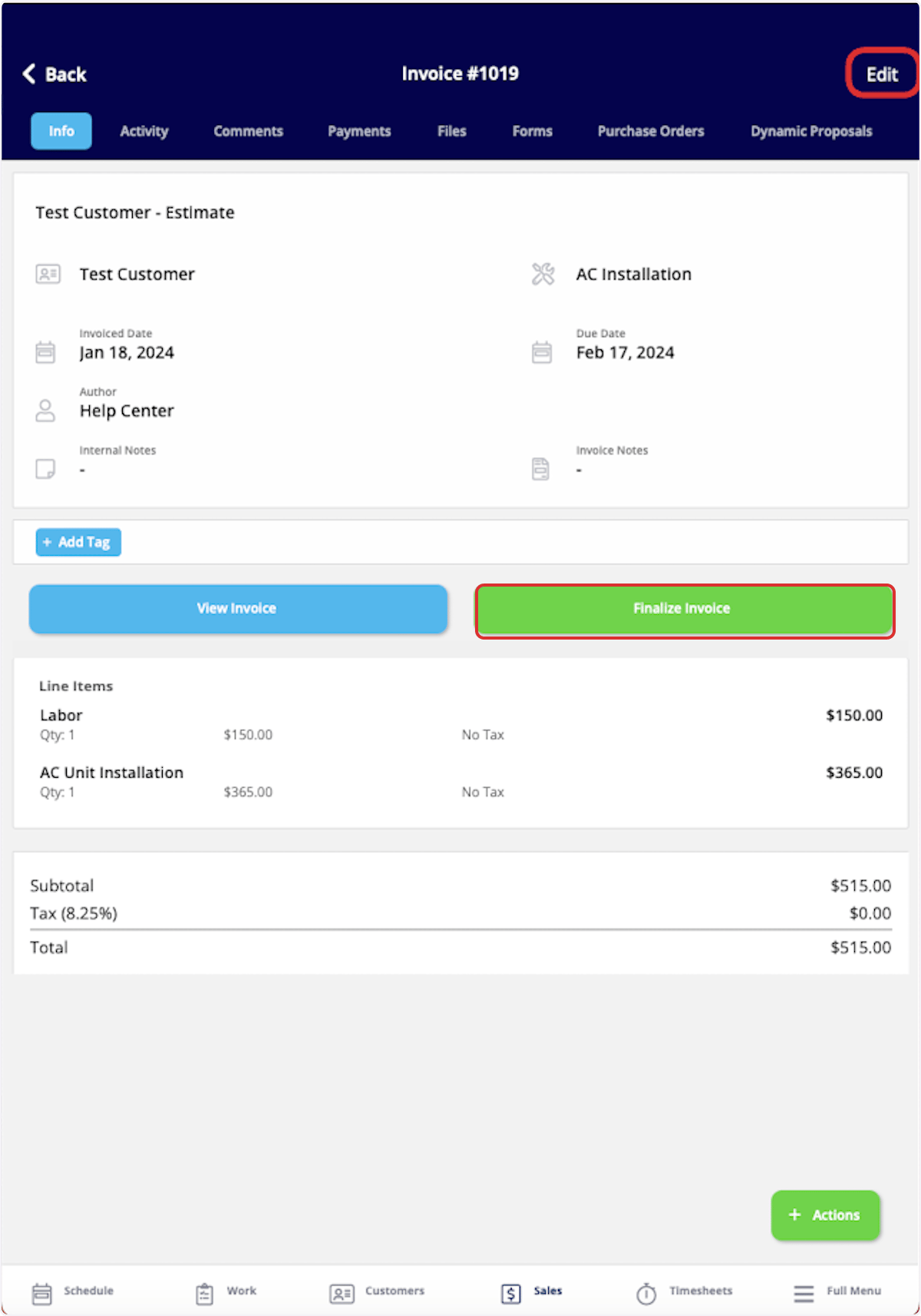Click the tools icon beside AC Installation
The height and width of the screenshot is (1316, 921).
(543, 274)
